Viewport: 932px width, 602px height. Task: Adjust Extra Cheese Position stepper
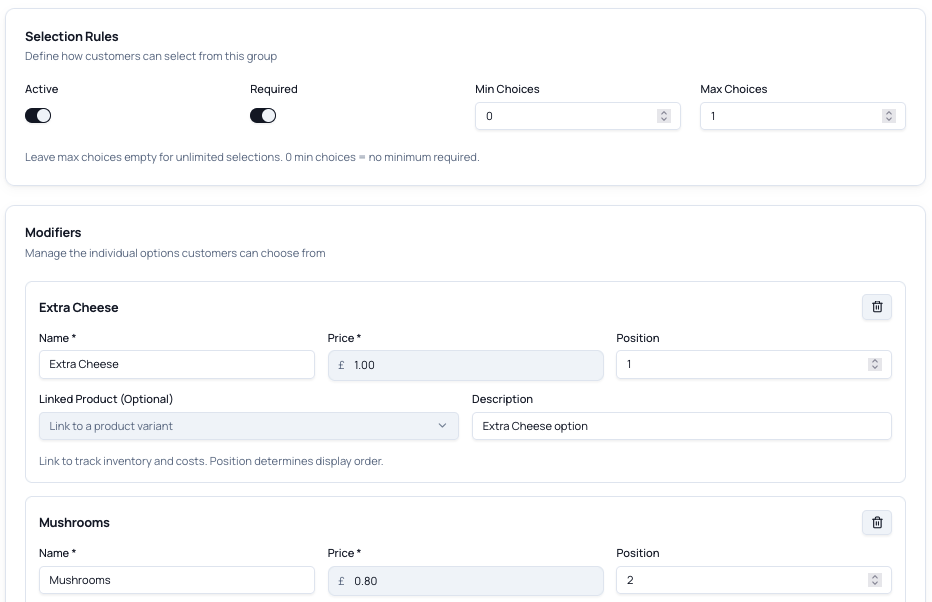tap(875, 365)
